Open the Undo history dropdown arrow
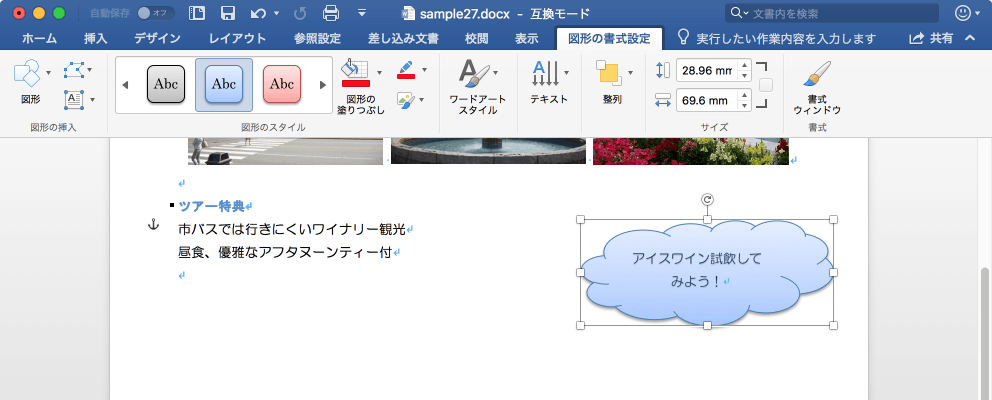Screen dimensions: 992x400 click(x=276, y=13)
